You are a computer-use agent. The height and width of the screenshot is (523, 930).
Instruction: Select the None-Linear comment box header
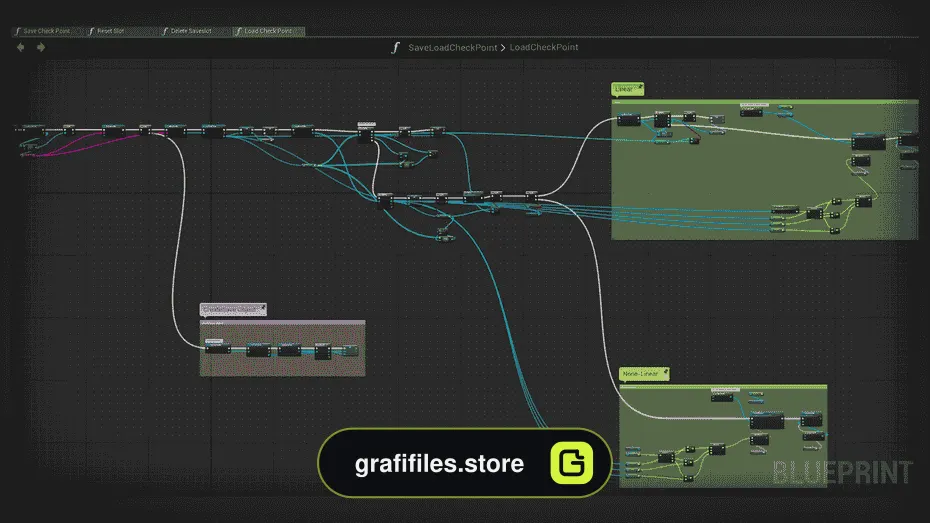pos(723,387)
